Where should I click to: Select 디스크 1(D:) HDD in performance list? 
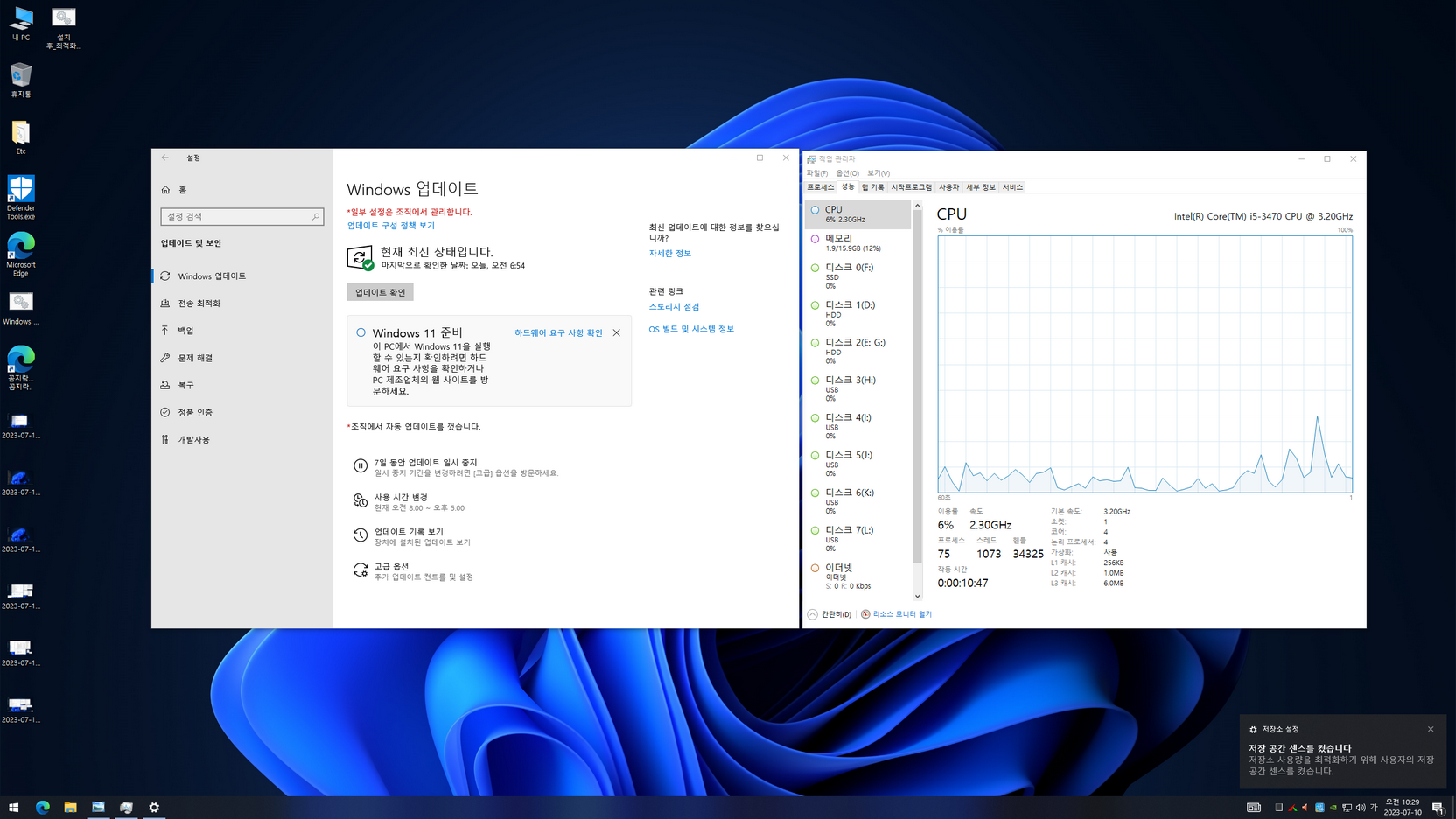pos(857,314)
